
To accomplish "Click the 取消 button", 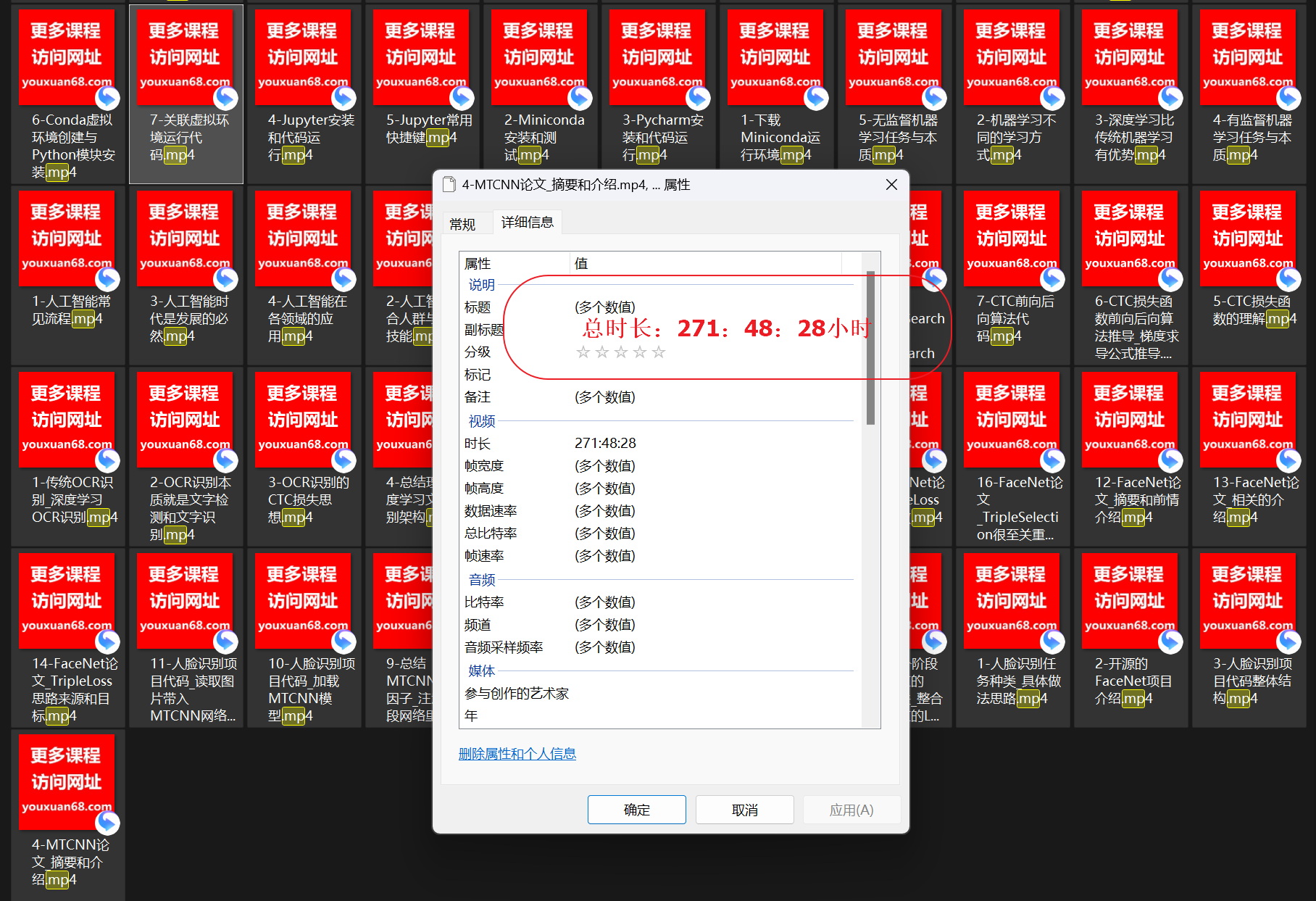I will click(745, 810).
